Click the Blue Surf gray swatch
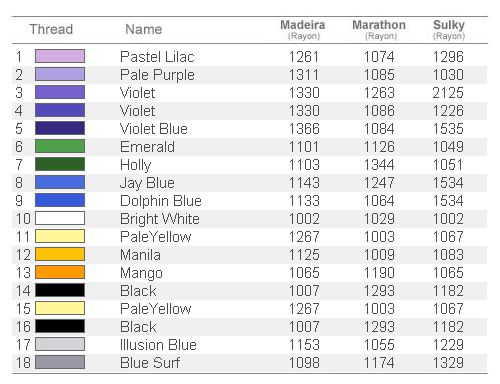The width and height of the screenshot is (500, 384). [60, 362]
